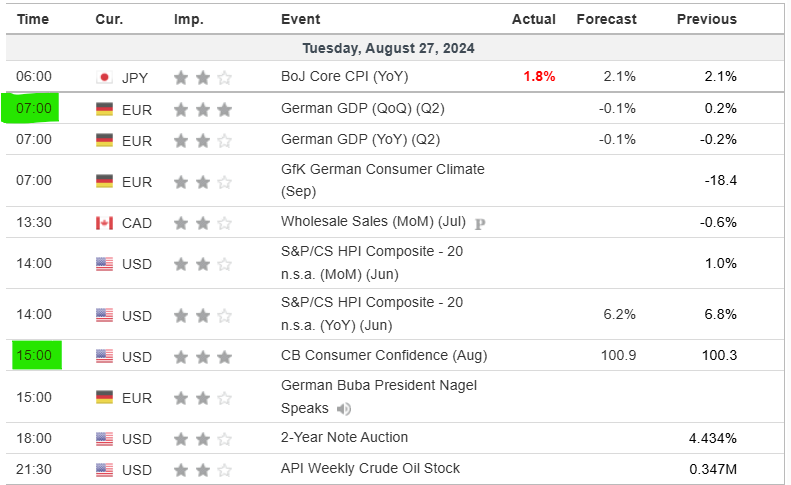
Task: Click German flag in Buba Nagel row
Action: click(104, 397)
